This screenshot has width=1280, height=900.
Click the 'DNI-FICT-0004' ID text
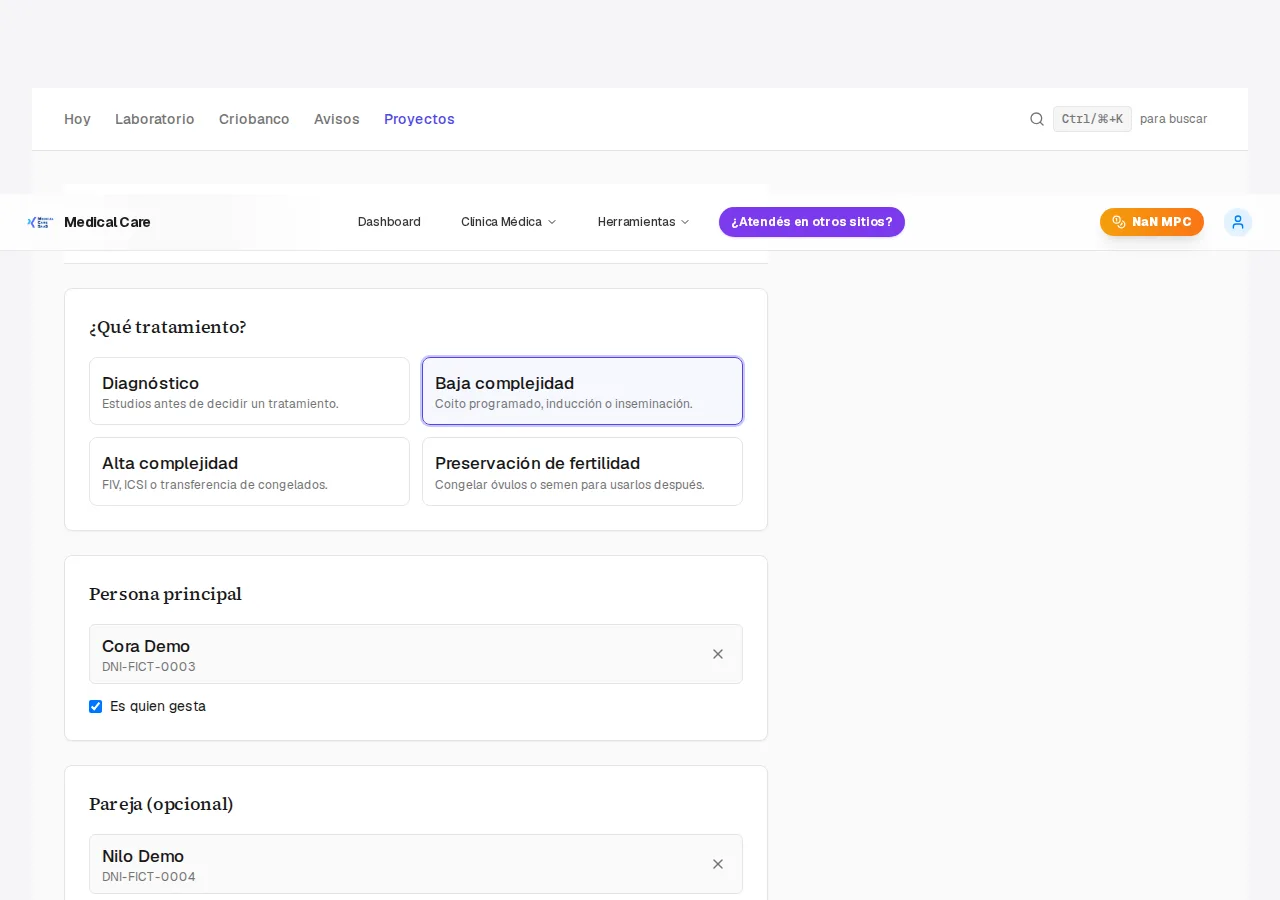(149, 877)
